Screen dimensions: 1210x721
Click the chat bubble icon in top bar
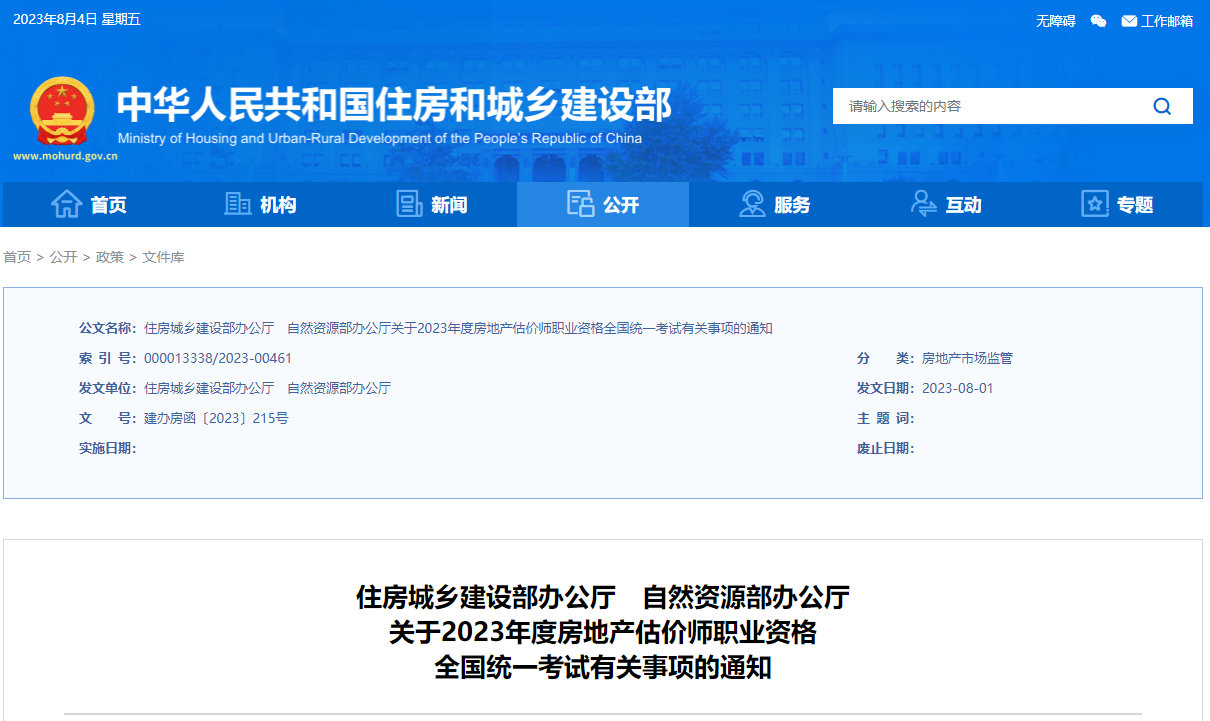point(1097,20)
